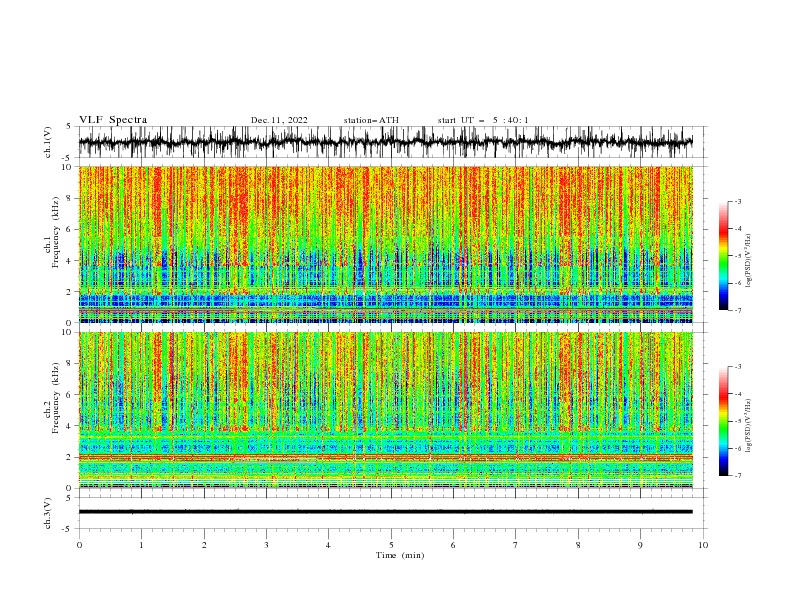Click time axis tick label "6" minutes

[453, 545]
